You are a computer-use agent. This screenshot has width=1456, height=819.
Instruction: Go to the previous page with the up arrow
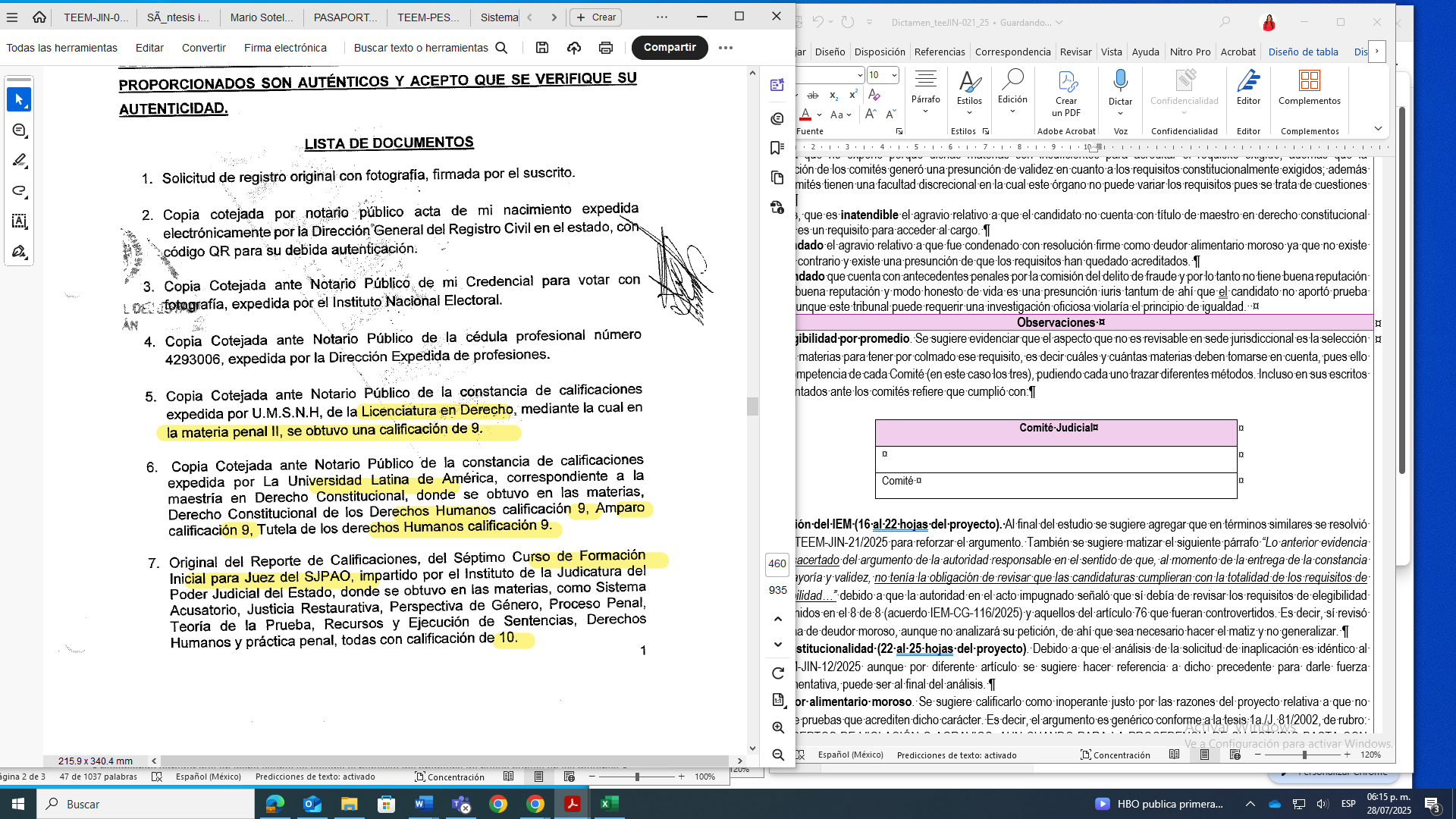coord(778,619)
